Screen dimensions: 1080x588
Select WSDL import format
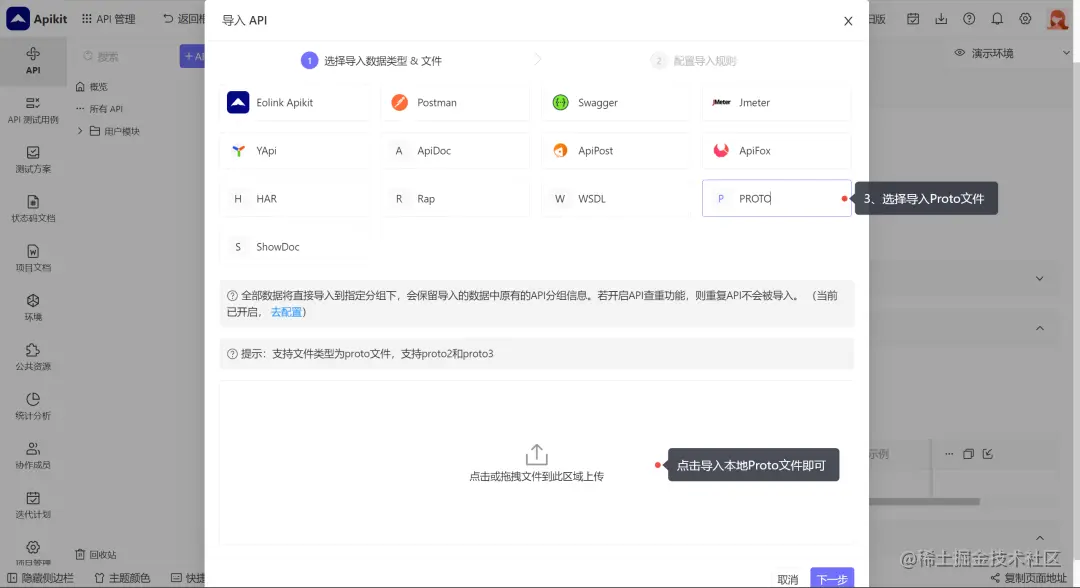tap(616, 199)
